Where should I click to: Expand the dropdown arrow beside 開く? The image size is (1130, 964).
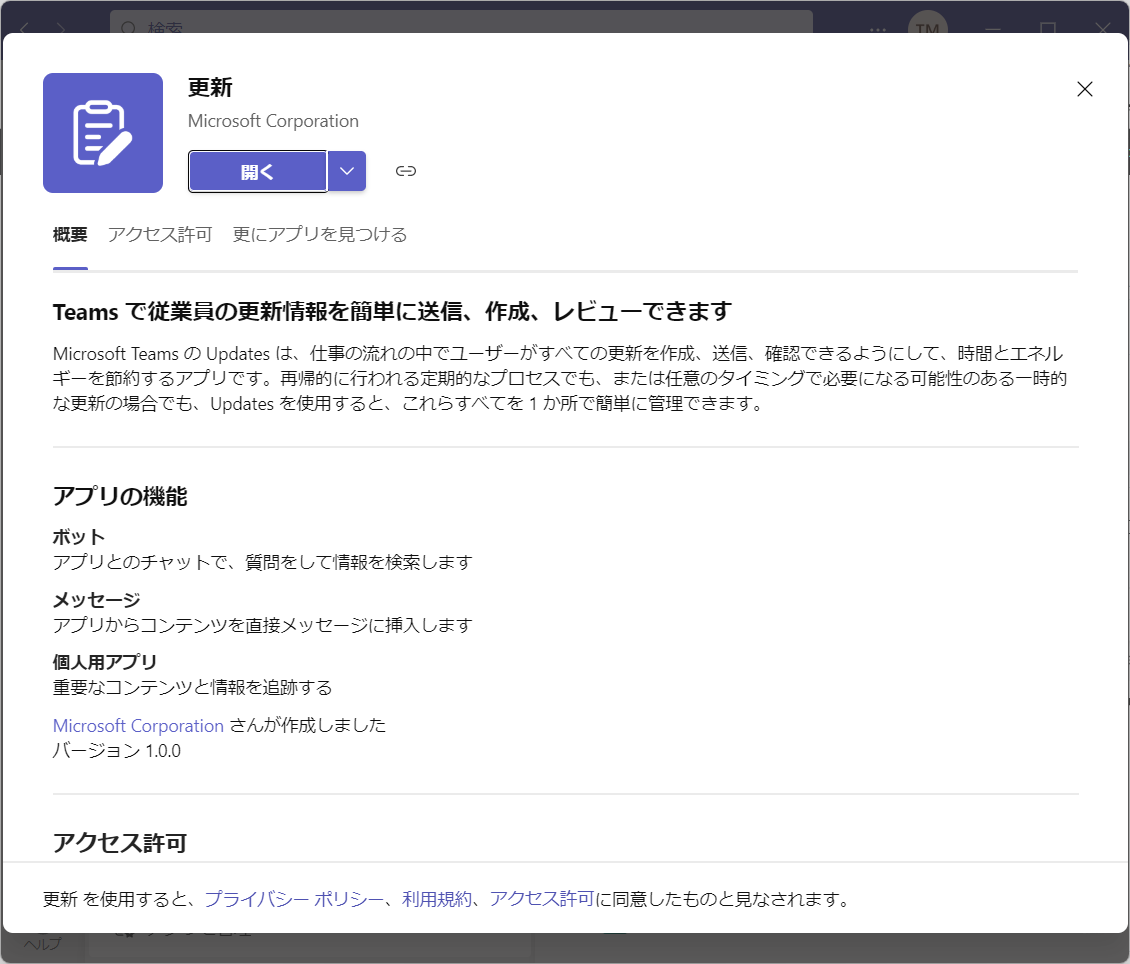click(x=347, y=171)
